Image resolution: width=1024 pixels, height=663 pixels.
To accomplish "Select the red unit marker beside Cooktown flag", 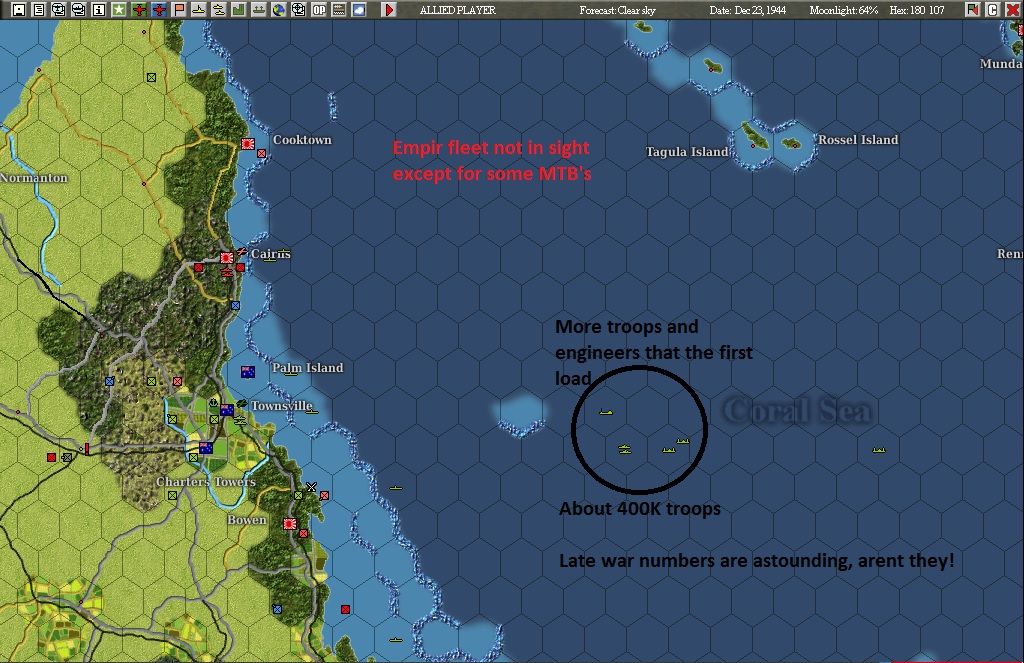I will [x=262, y=154].
